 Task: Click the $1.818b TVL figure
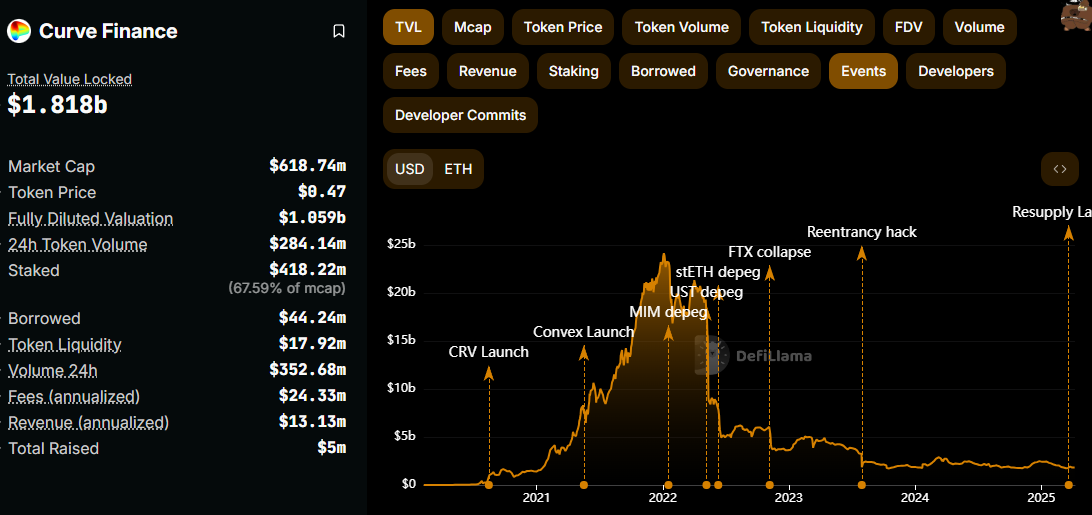tap(57, 105)
